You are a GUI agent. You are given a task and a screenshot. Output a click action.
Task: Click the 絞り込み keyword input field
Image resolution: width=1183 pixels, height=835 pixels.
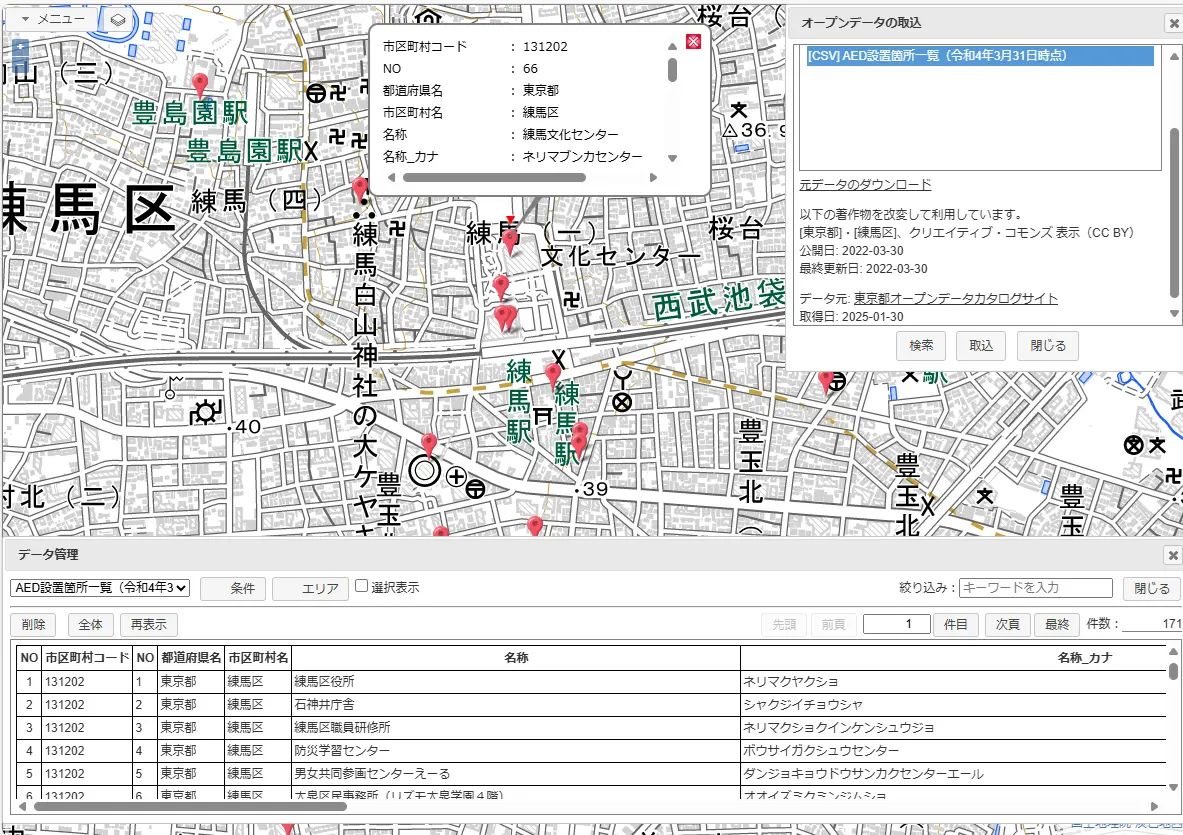[1036, 588]
